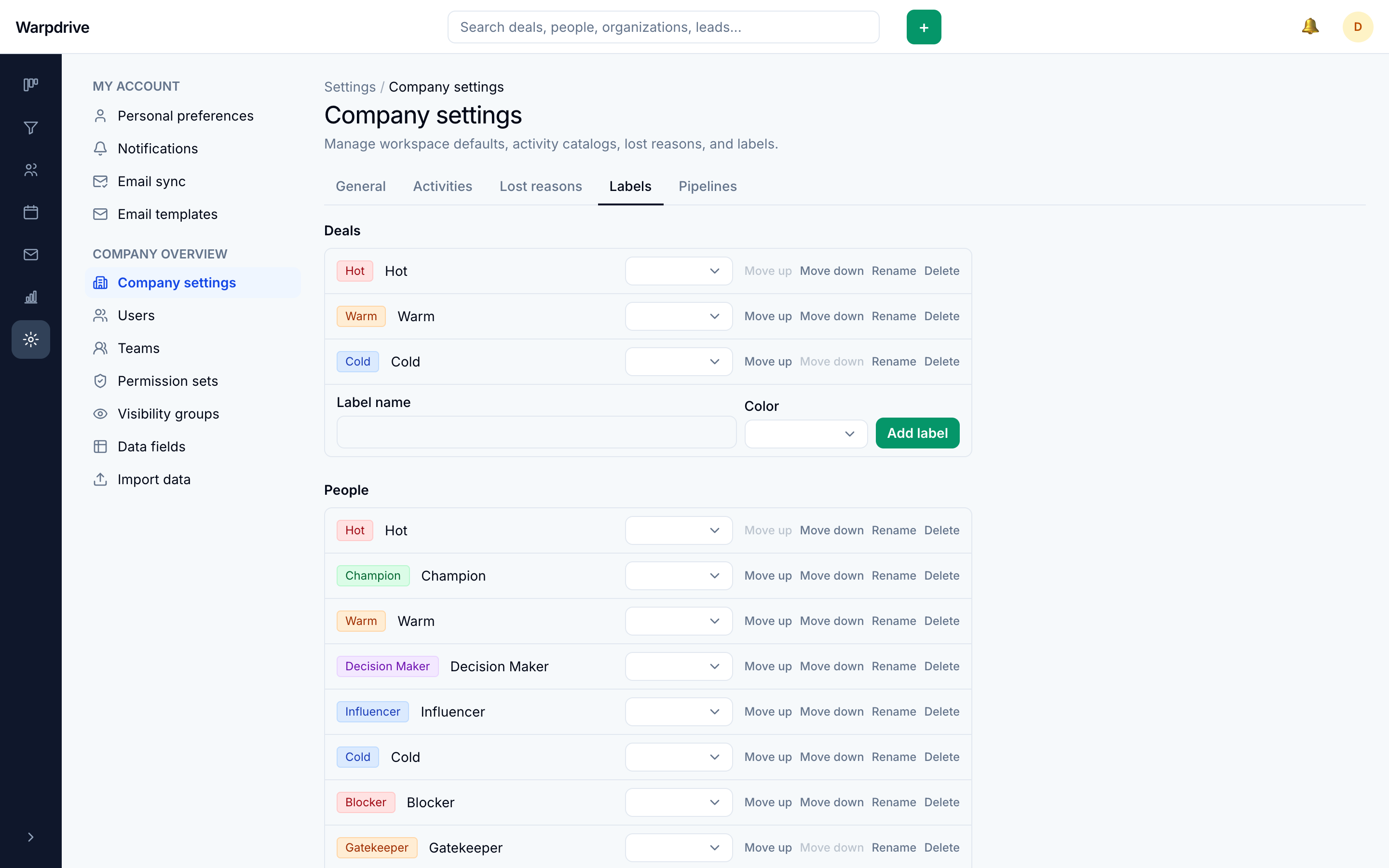Open Teams in the company overview menu
Viewport: 1389px width, 868px height.
pos(193,348)
